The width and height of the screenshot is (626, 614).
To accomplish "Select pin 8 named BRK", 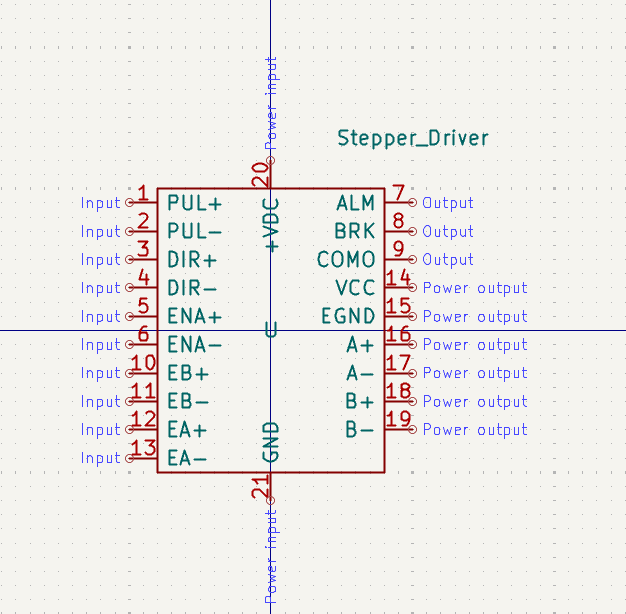I will (x=355, y=231).
